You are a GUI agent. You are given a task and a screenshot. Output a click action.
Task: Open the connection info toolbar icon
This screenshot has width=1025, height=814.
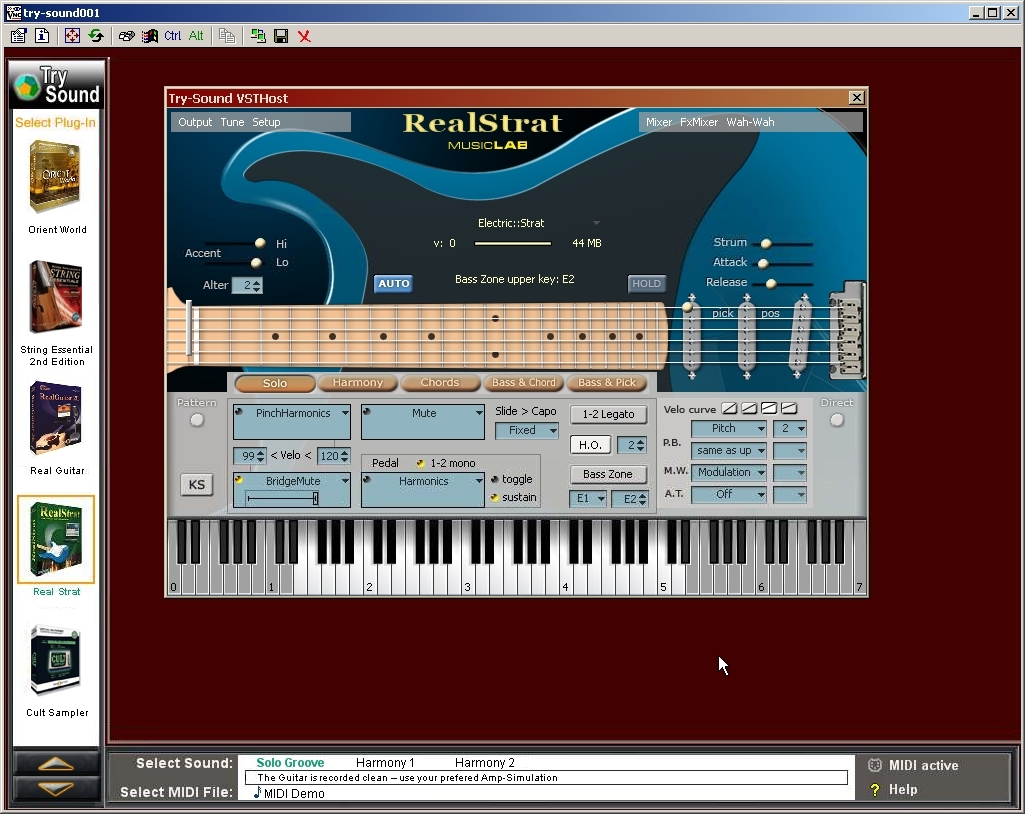pos(42,36)
